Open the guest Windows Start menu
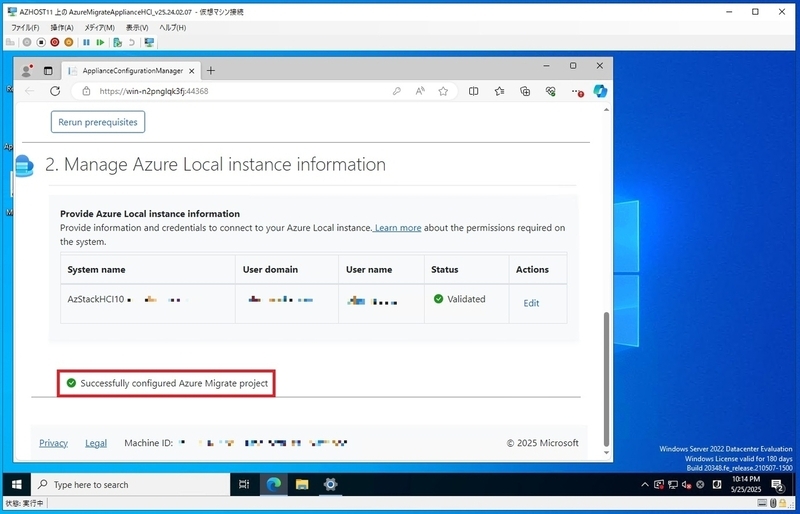This screenshot has width=800, height=514. (16, 484)
